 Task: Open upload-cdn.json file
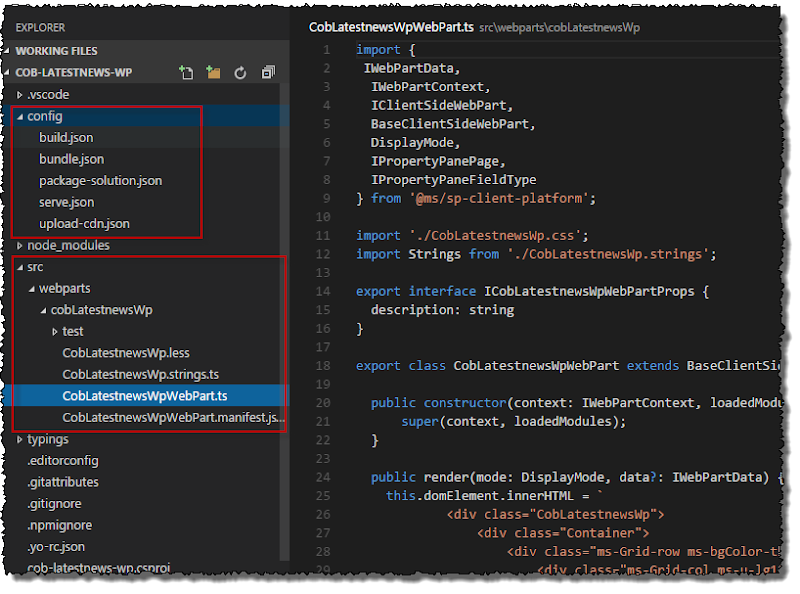[x=84, y=224]
